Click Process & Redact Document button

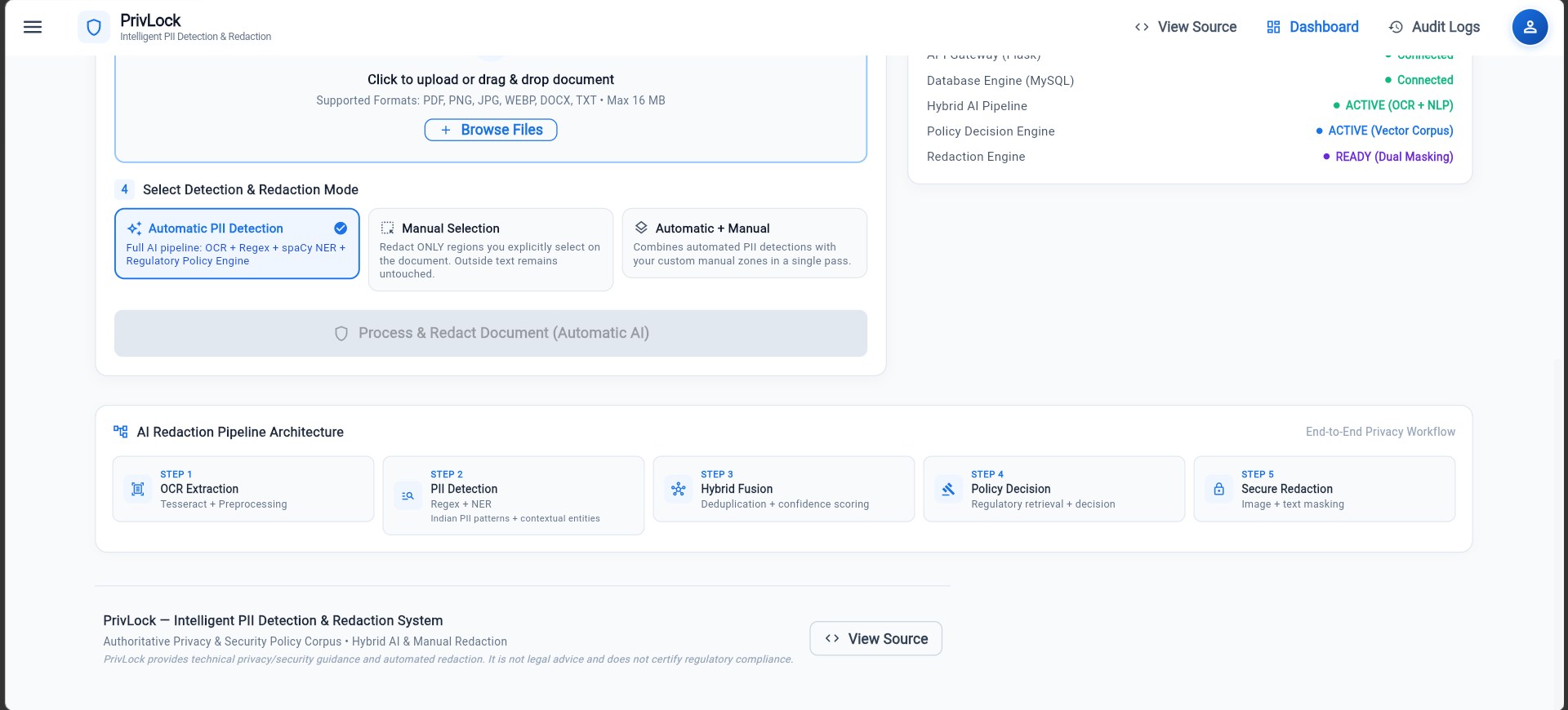coord(491,333)
